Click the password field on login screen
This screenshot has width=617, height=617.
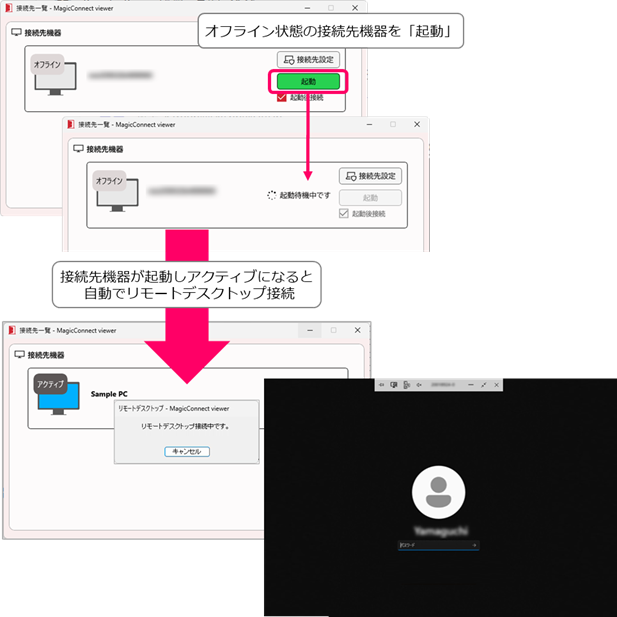click(x=432, y=545)
